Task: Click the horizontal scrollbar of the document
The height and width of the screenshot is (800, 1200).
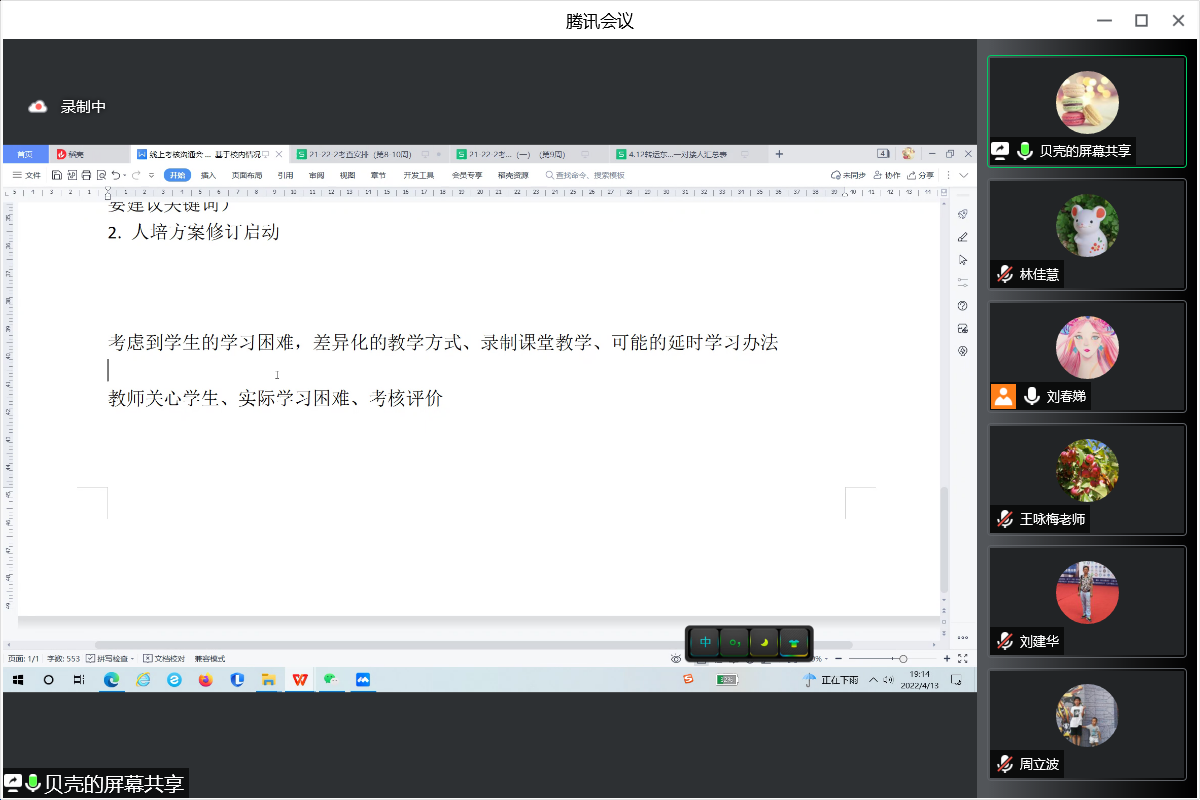Action: pos(474,645)
